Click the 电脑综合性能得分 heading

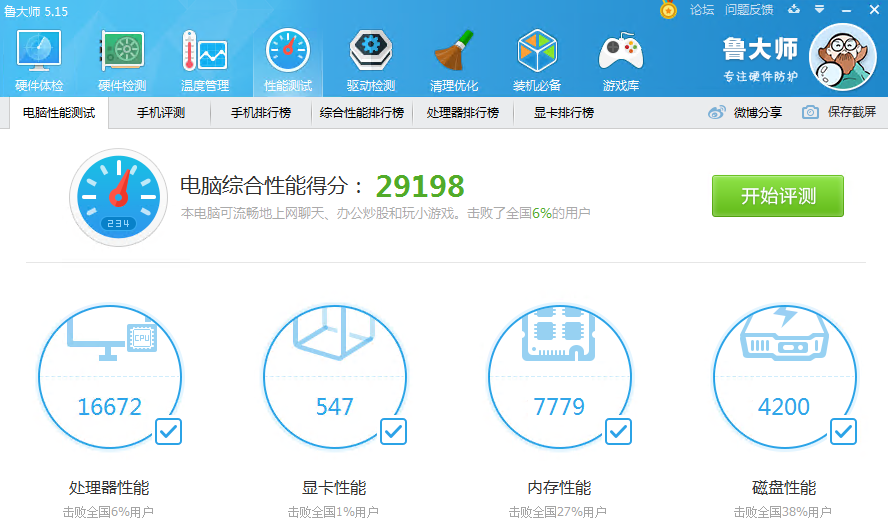coord(271,186)
